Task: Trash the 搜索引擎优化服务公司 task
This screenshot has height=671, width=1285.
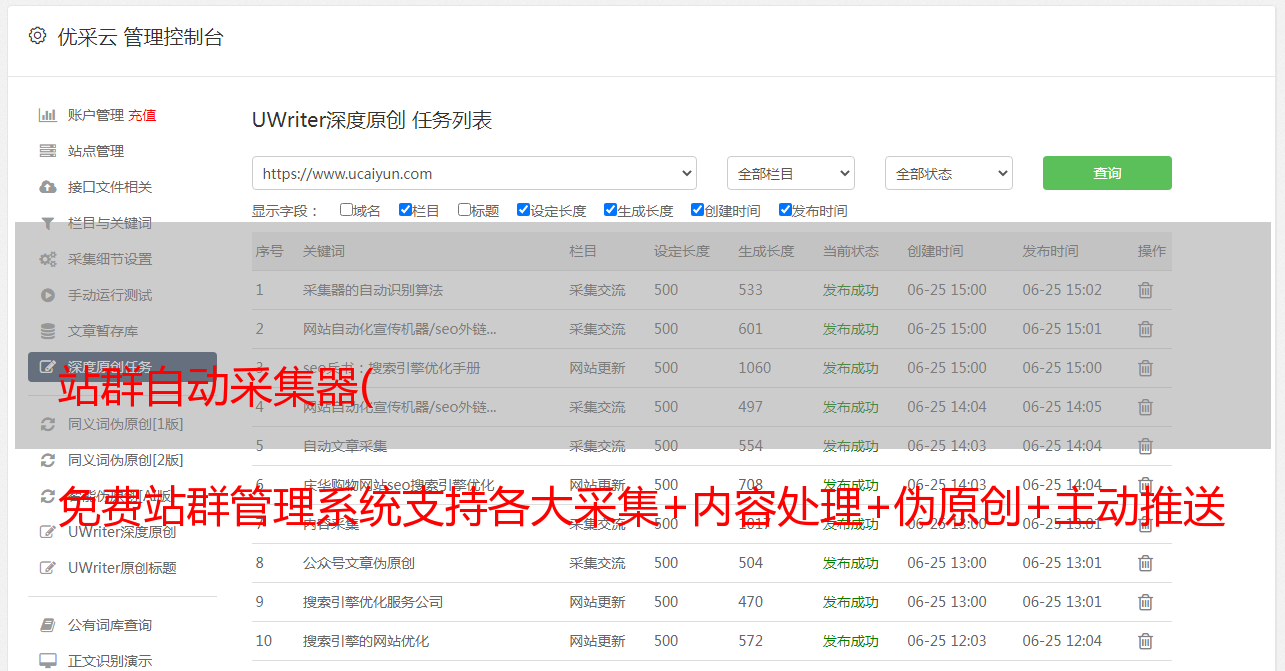Action: click(x=1145, y=602)
